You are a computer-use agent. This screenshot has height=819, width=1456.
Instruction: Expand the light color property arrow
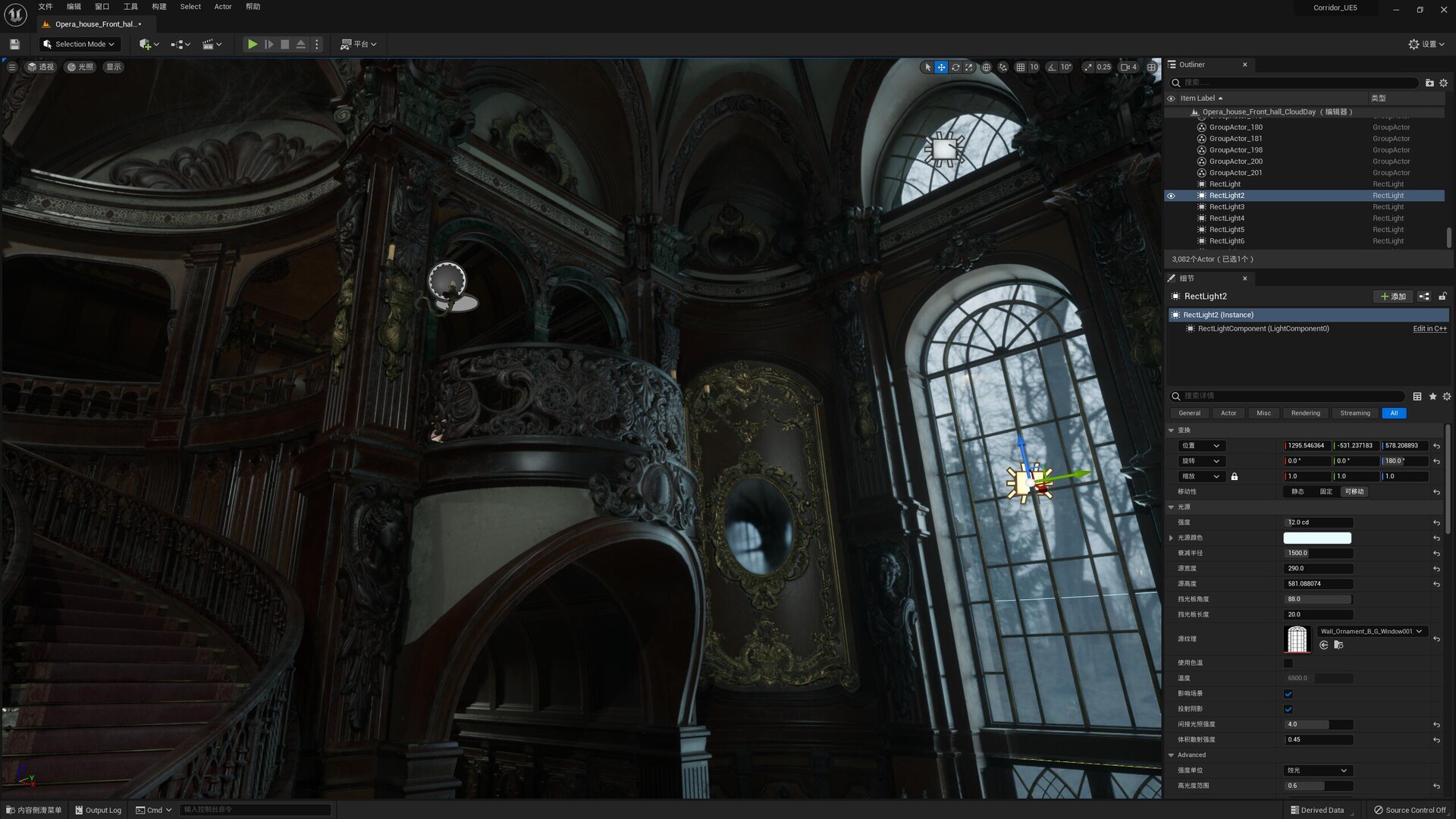[1172, 538]
